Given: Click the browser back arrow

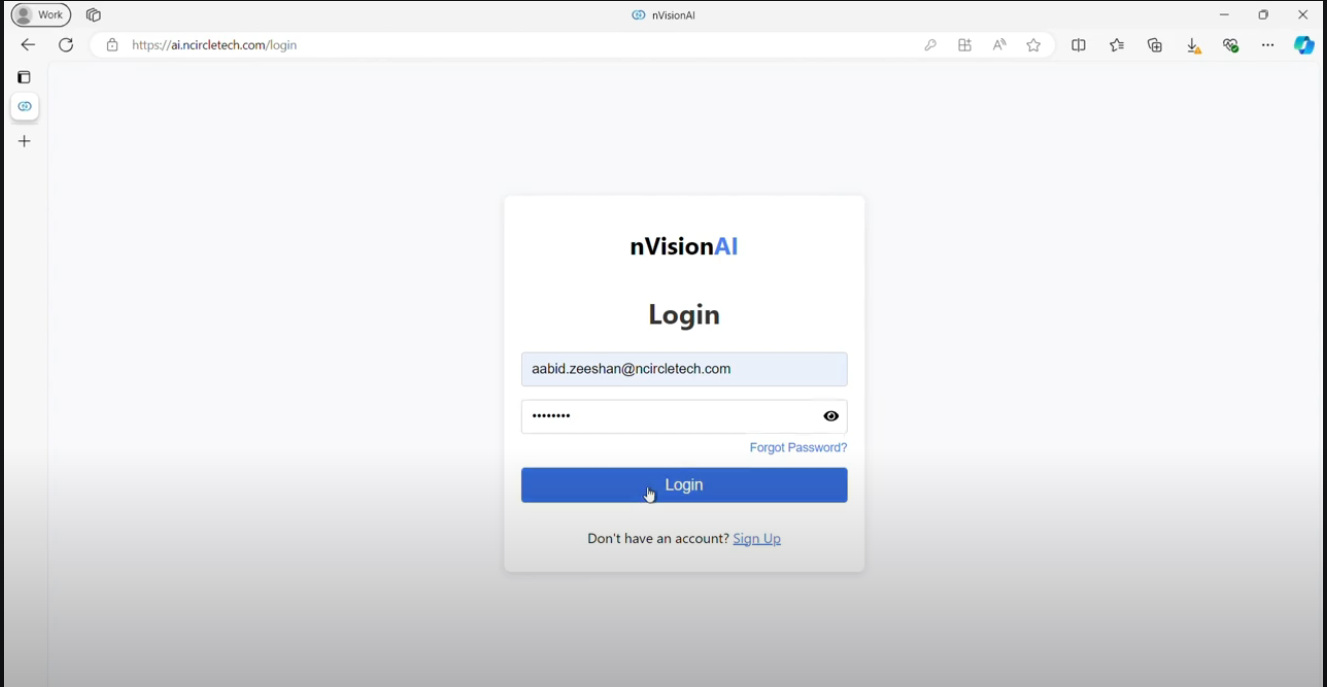Looking at the screenshot, I should tap(28, 45).
